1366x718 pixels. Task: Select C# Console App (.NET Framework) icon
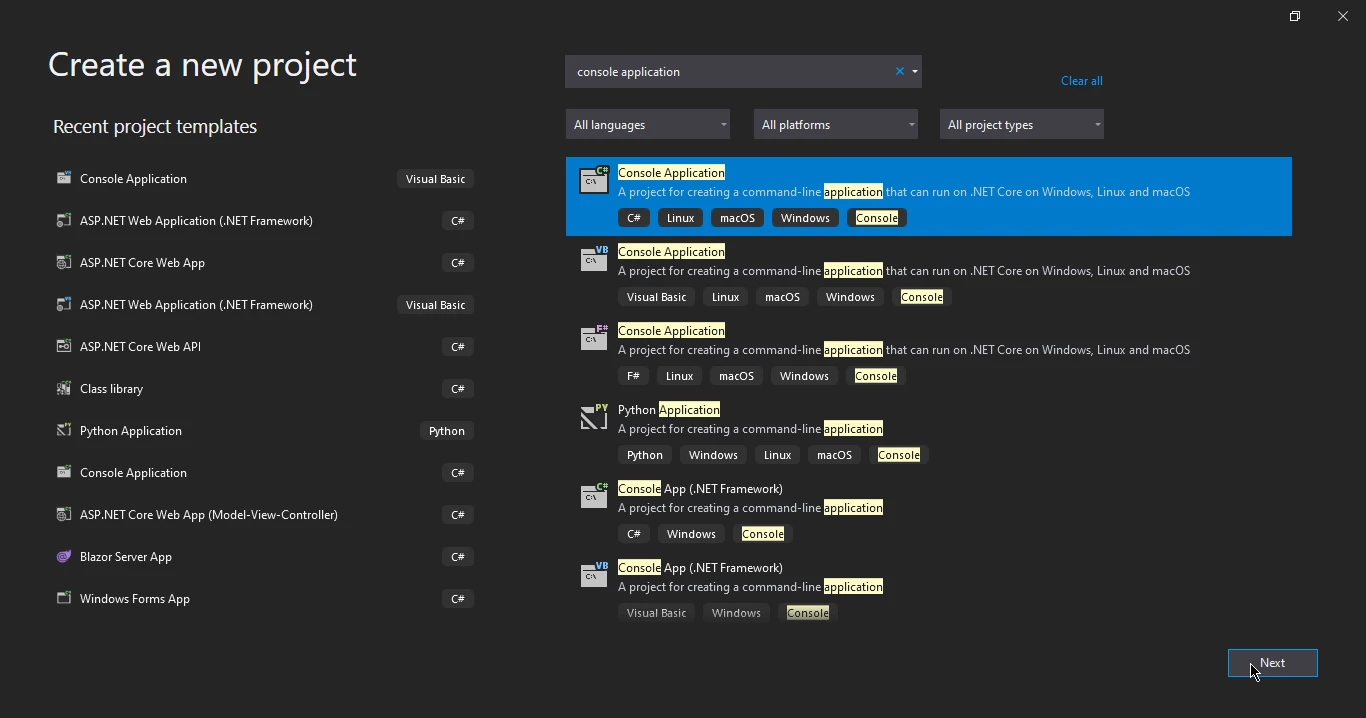click(594, 496)
